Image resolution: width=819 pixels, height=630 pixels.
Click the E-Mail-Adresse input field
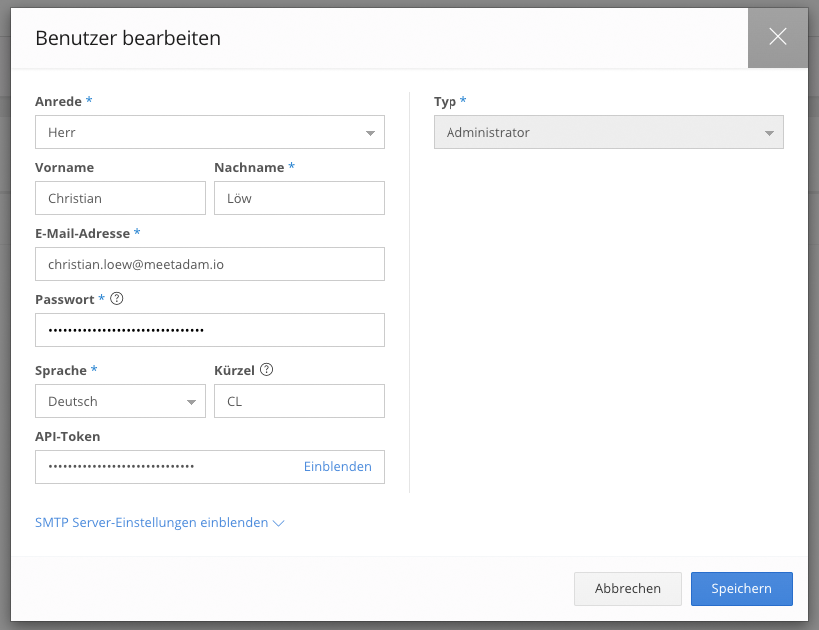click(x=210, y=264)
